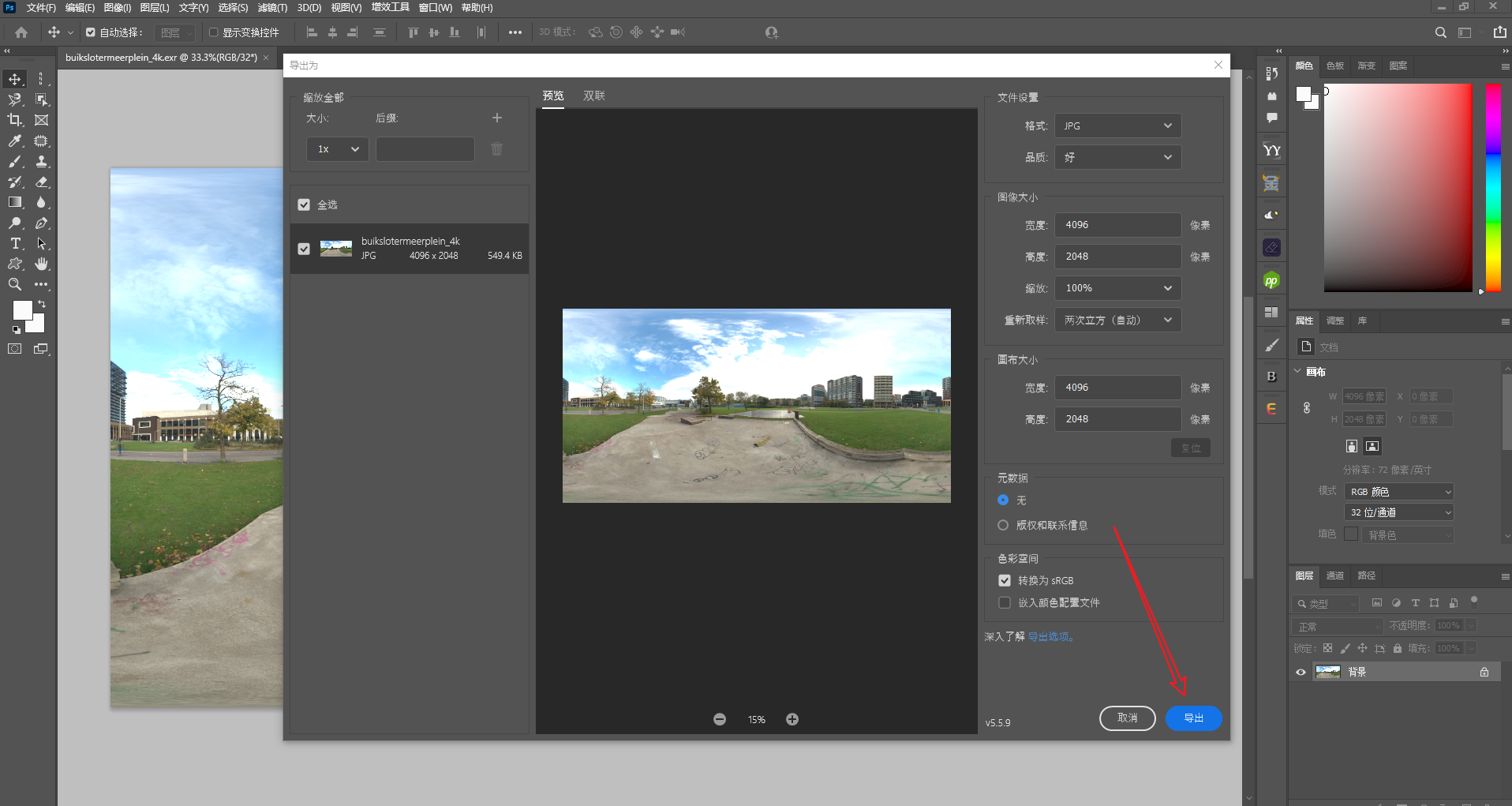Open the Format JPG dropdown
This screenshot has width=1512, height=806.
click(x=1118, y=126)
